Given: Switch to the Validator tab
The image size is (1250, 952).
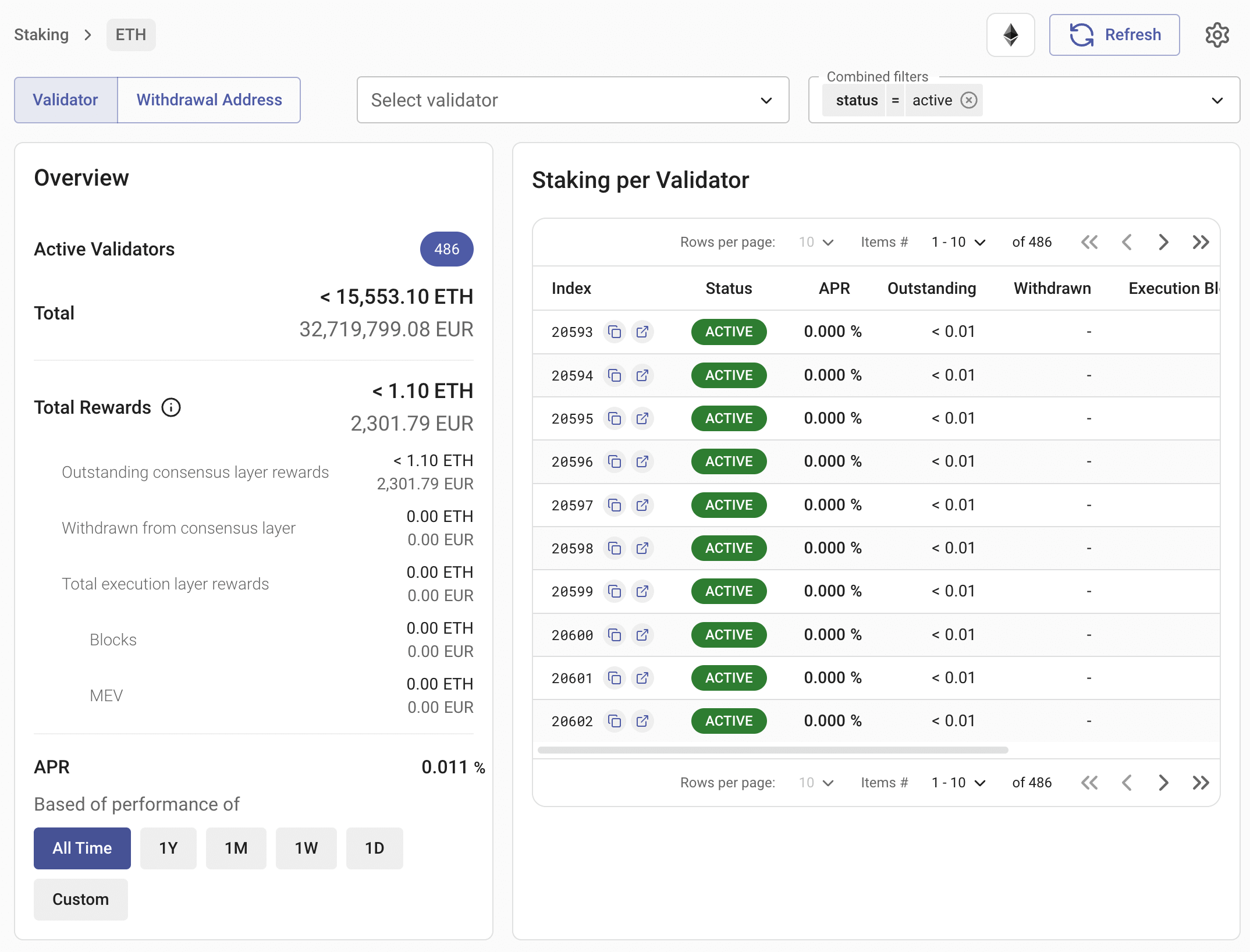Looking at the screenshot, I should [66, 100].
